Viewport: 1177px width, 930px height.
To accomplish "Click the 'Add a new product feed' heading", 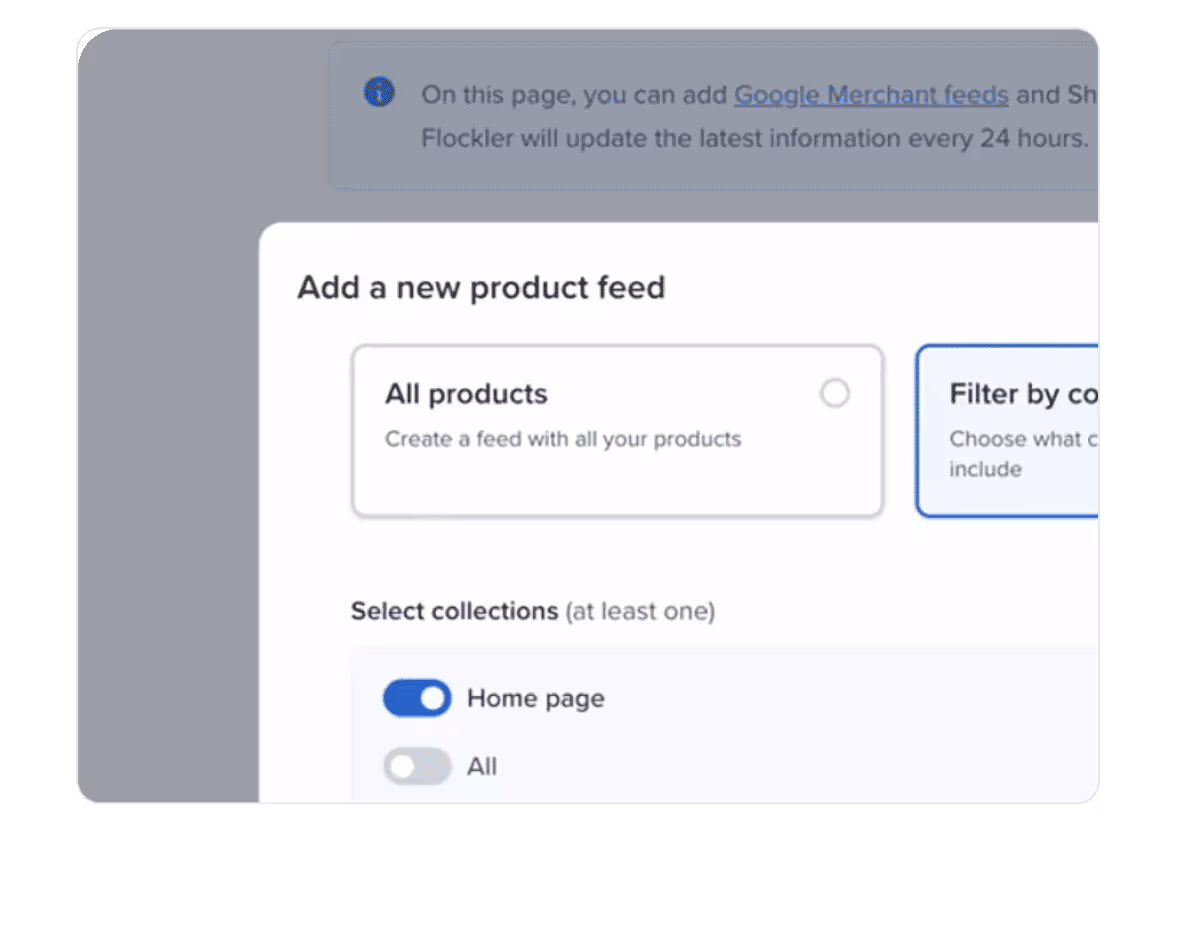I will coord(481,287).
